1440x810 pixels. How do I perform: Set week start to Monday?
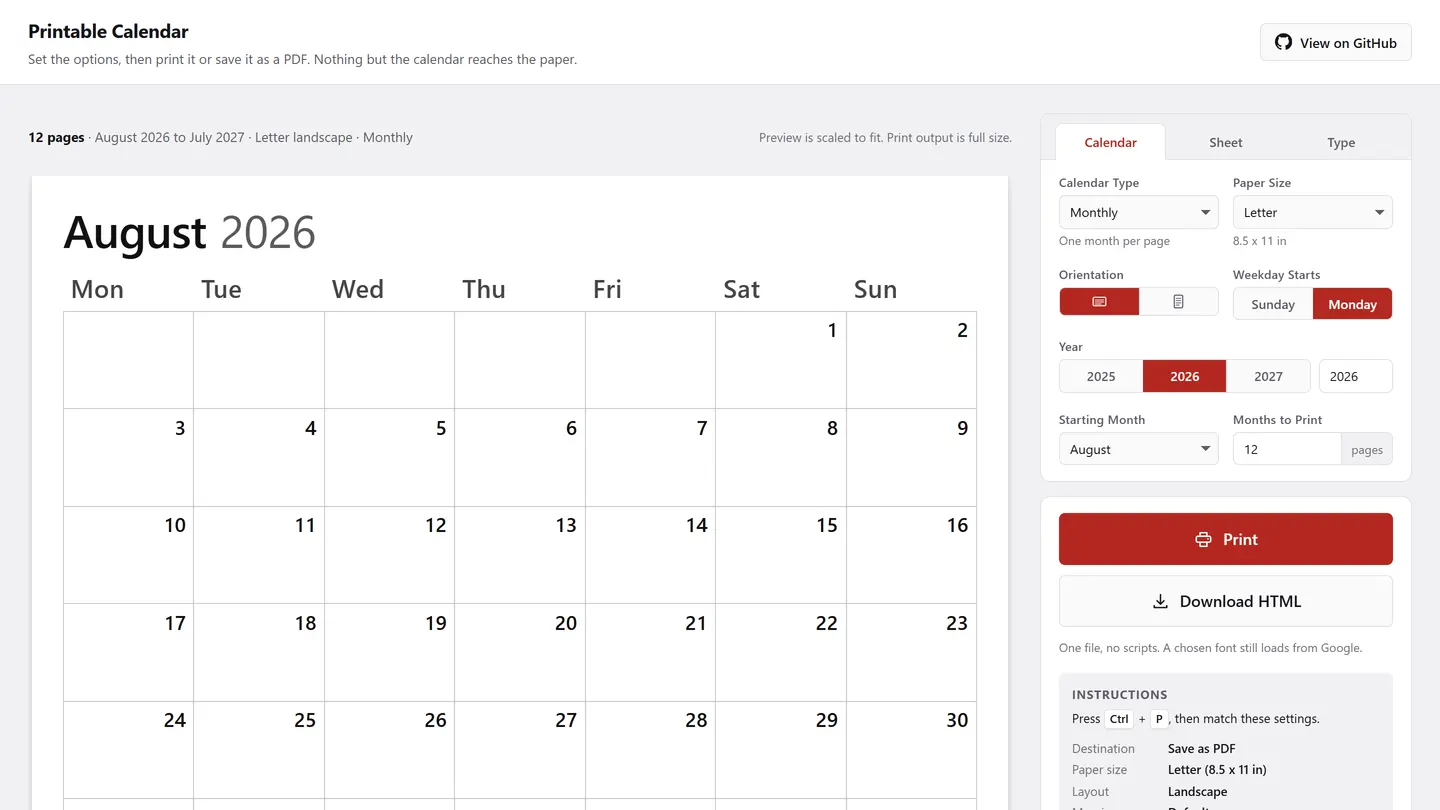pos(1352,304)
